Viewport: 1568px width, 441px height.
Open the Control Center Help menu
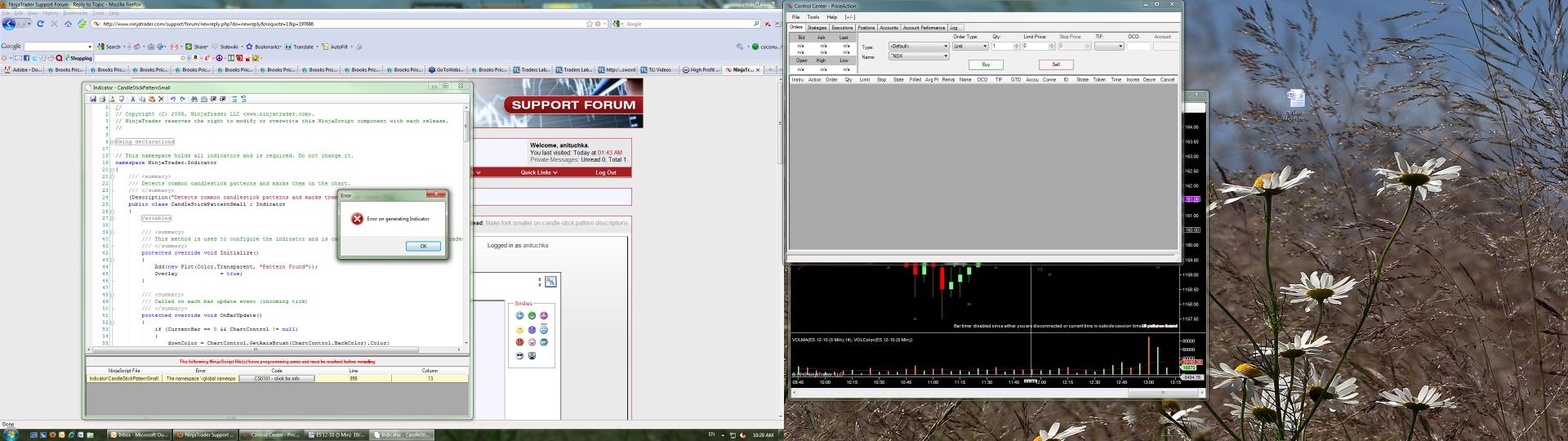coord(831,17)
